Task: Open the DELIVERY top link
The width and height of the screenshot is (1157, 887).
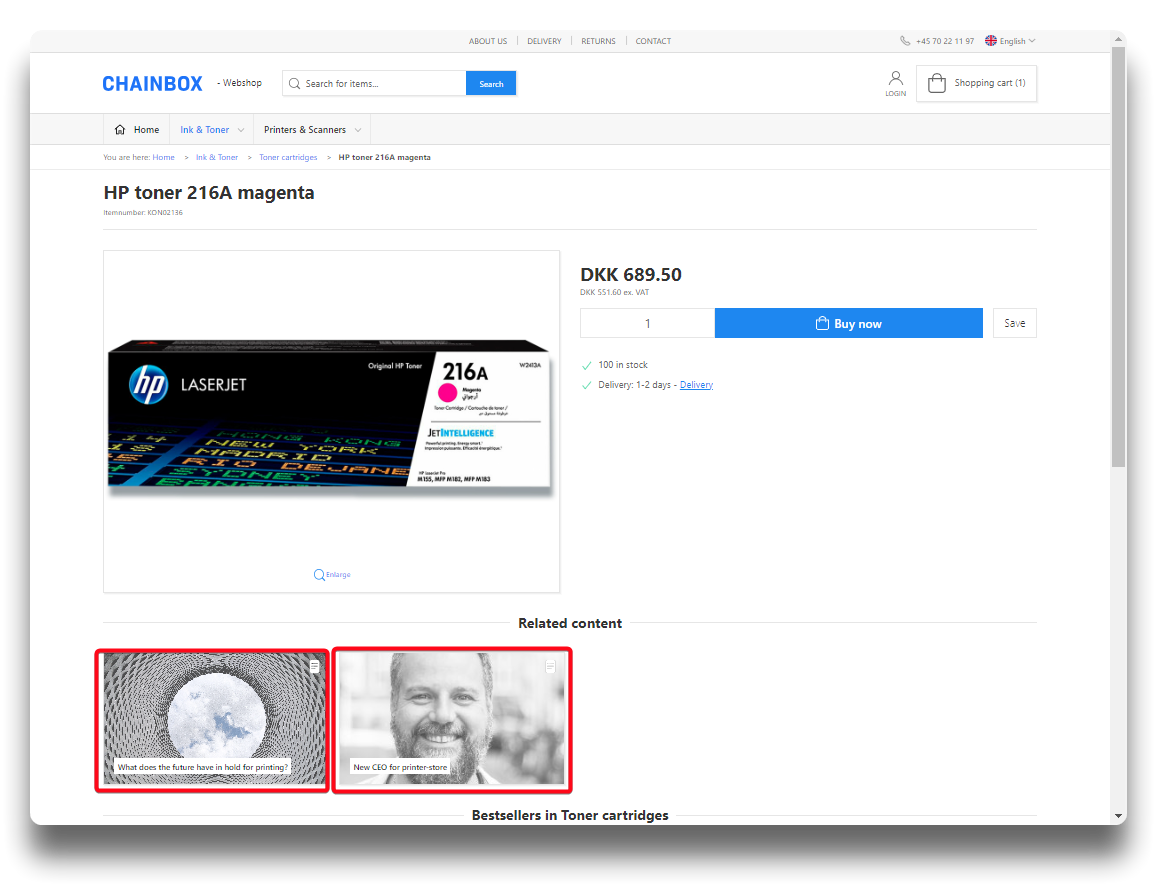Action: [544, 41]
